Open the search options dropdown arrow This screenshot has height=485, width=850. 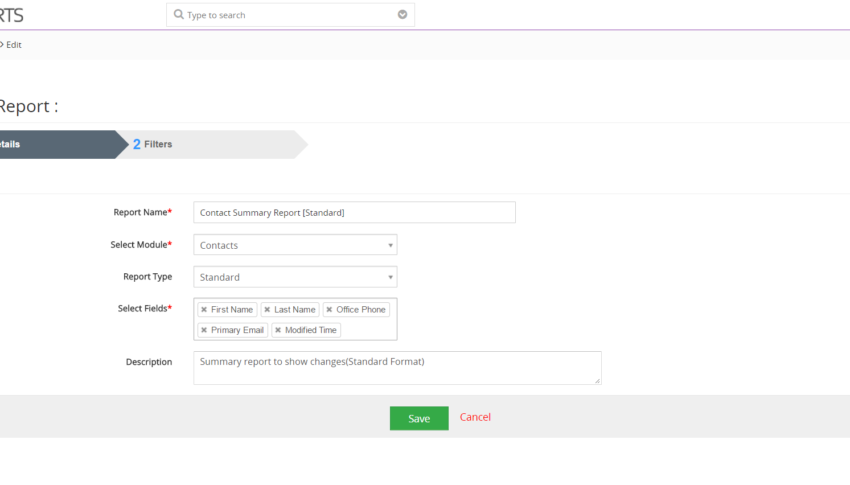(402, 15)
